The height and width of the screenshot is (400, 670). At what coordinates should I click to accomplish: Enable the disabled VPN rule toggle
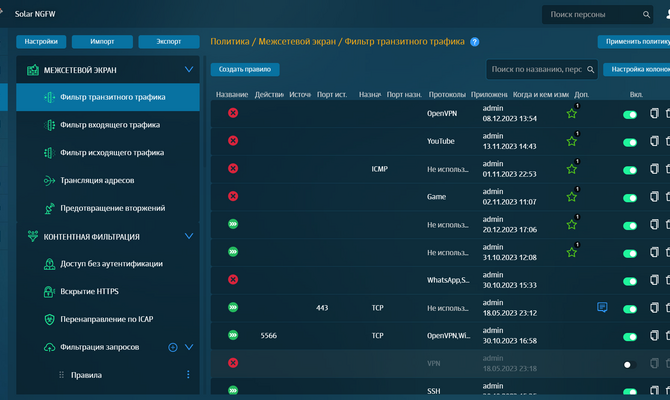point(630,365)
